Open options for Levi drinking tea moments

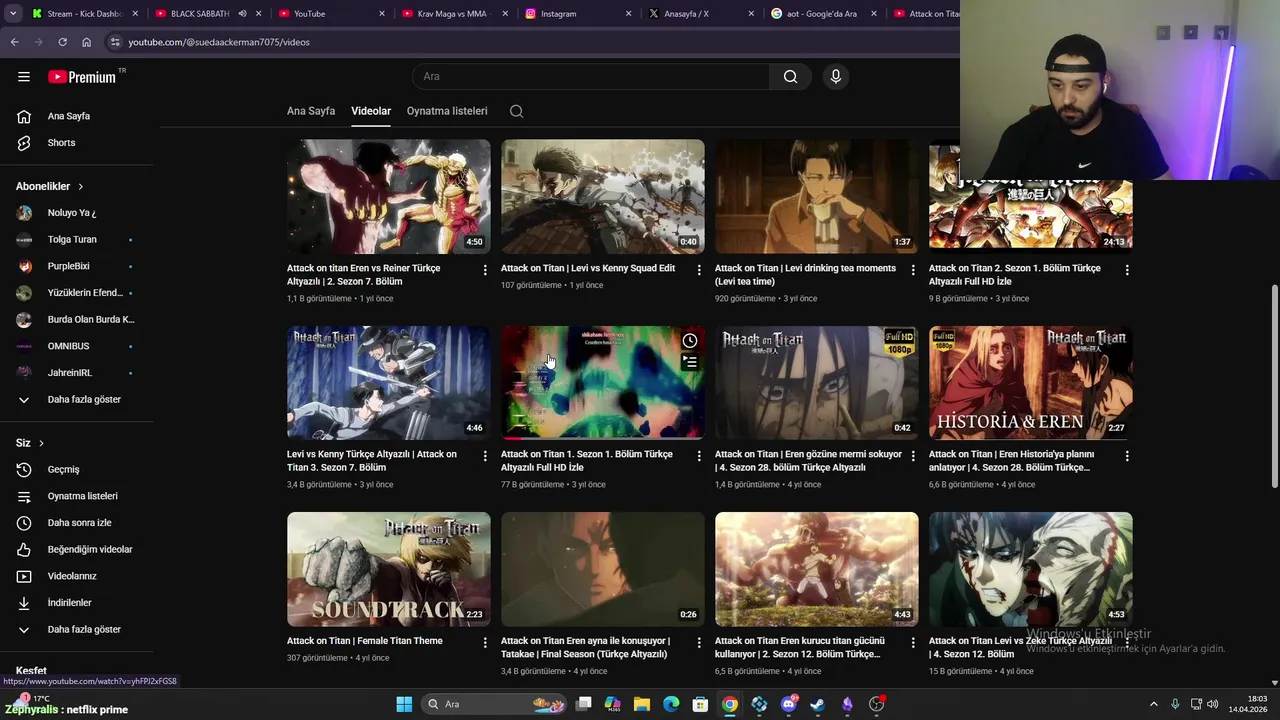point(913,270)
